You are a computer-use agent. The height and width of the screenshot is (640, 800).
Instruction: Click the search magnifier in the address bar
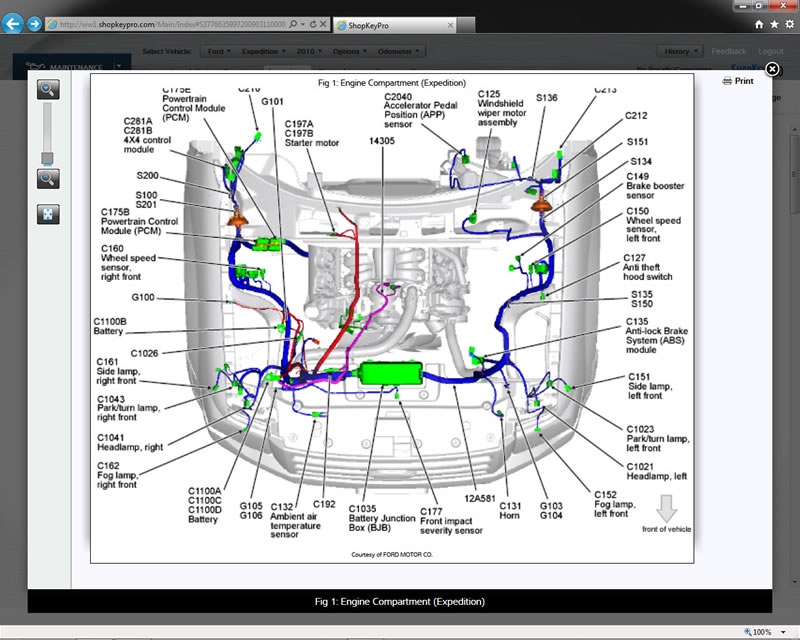tap(291, 23)
